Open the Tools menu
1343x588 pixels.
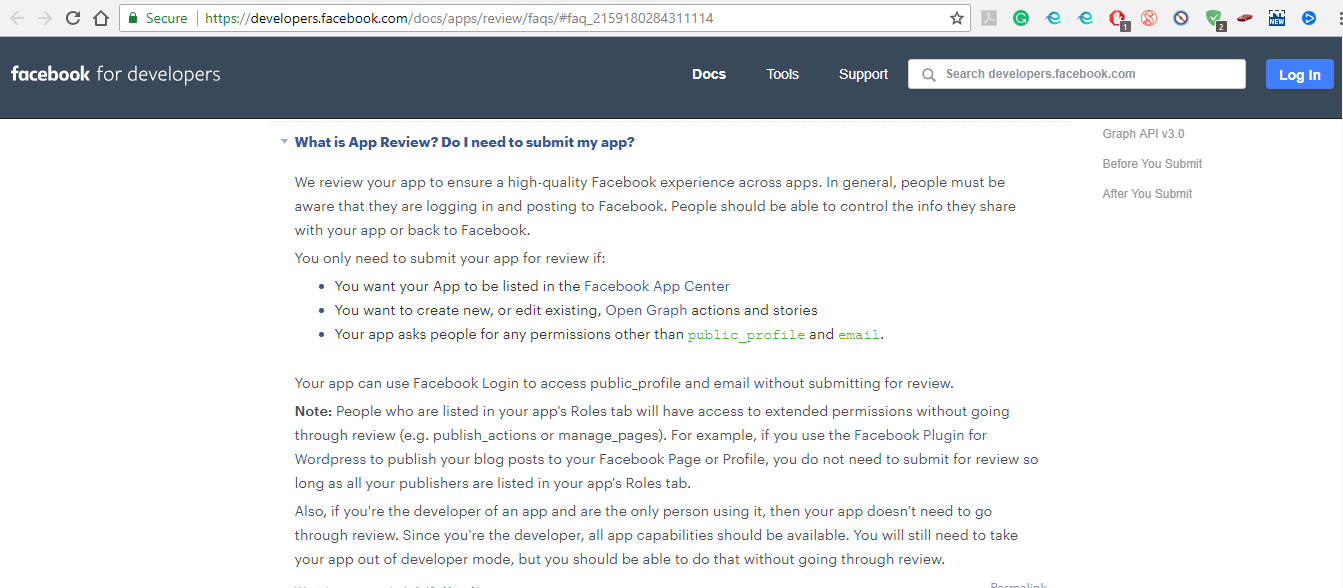[783, 74]
